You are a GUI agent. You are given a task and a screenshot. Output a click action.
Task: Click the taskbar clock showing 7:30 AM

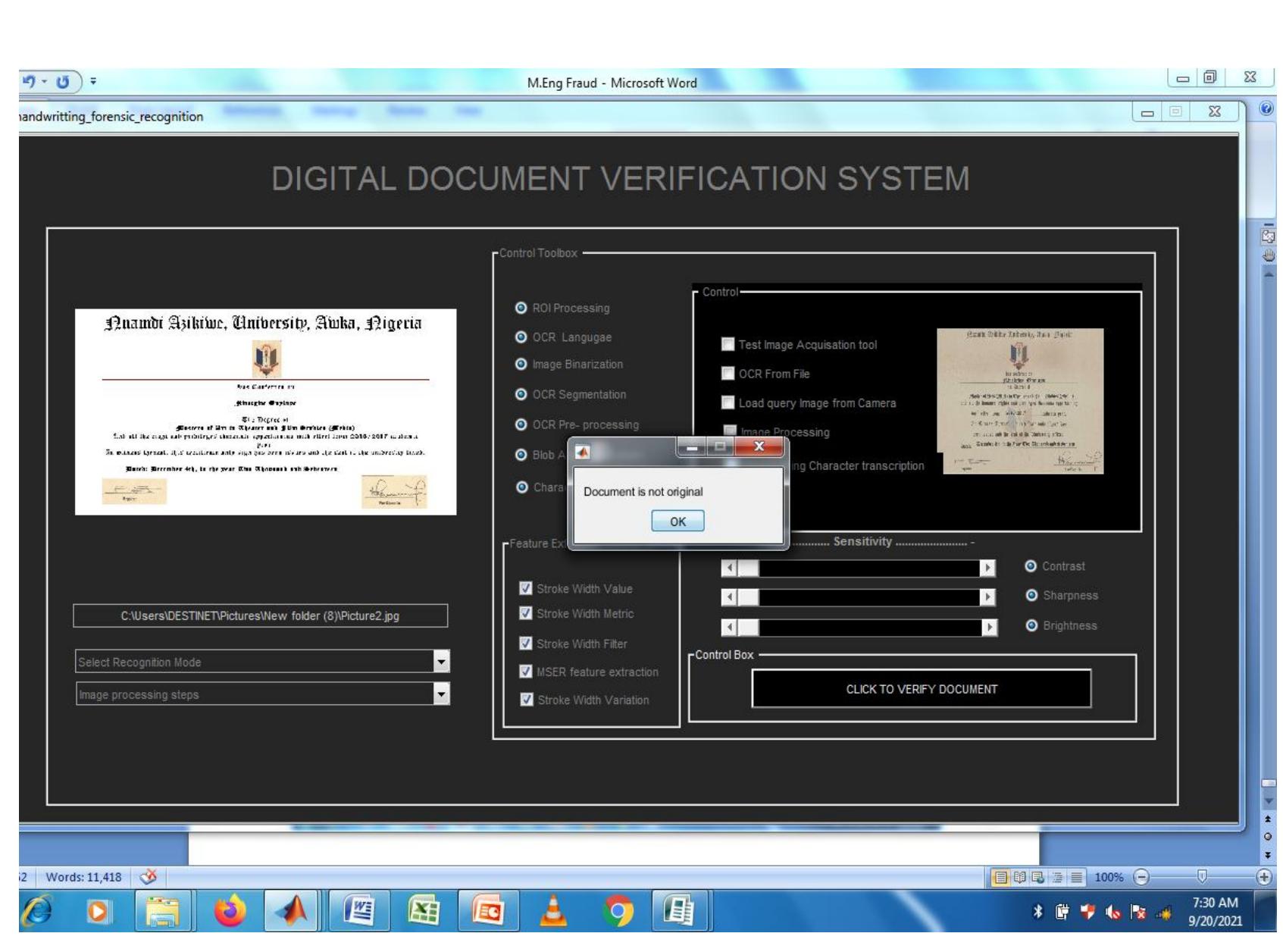1215,912
